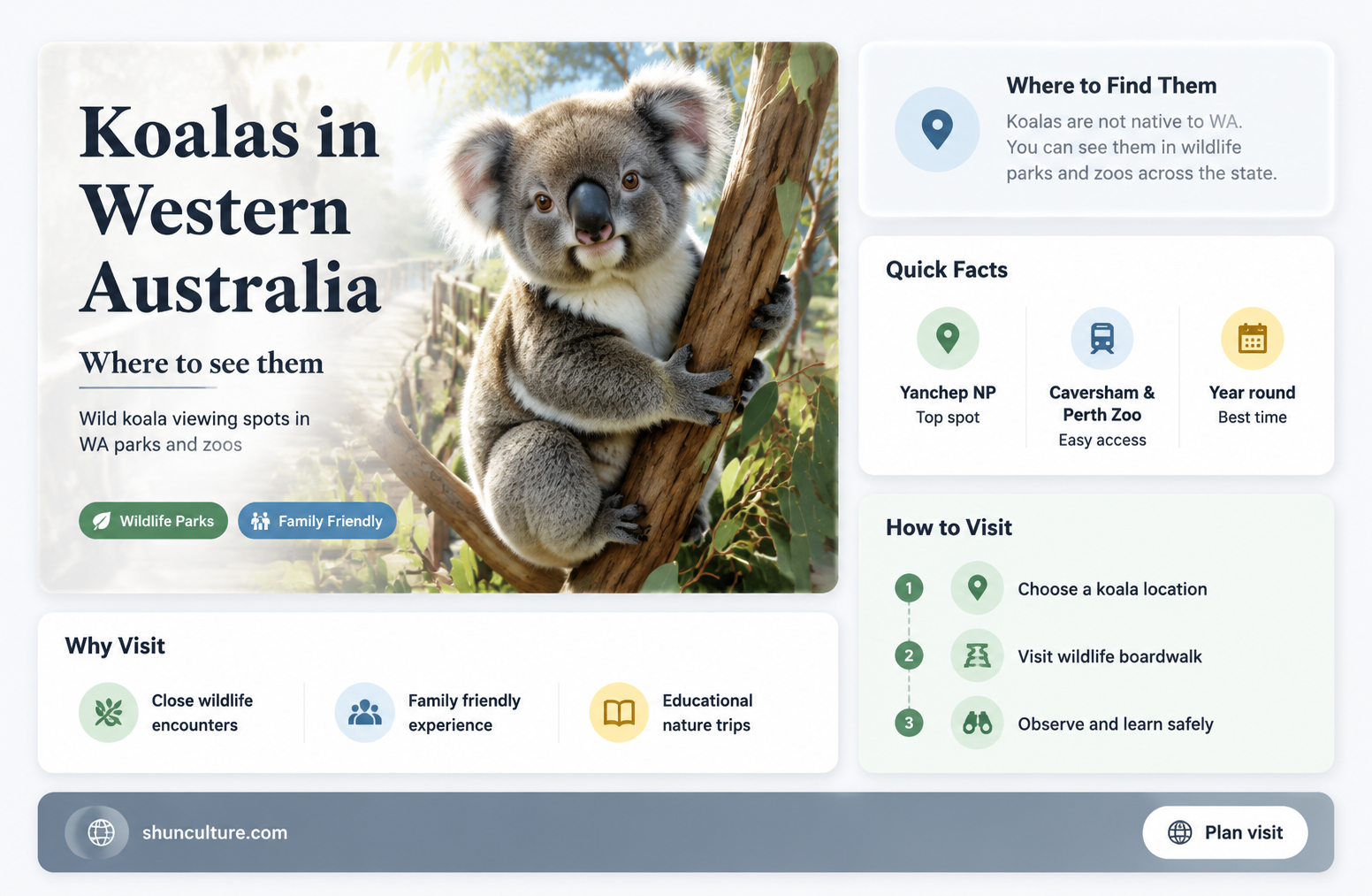Open the shunculture.com link
Screen dimensions: 1372x896
(215, 832)
